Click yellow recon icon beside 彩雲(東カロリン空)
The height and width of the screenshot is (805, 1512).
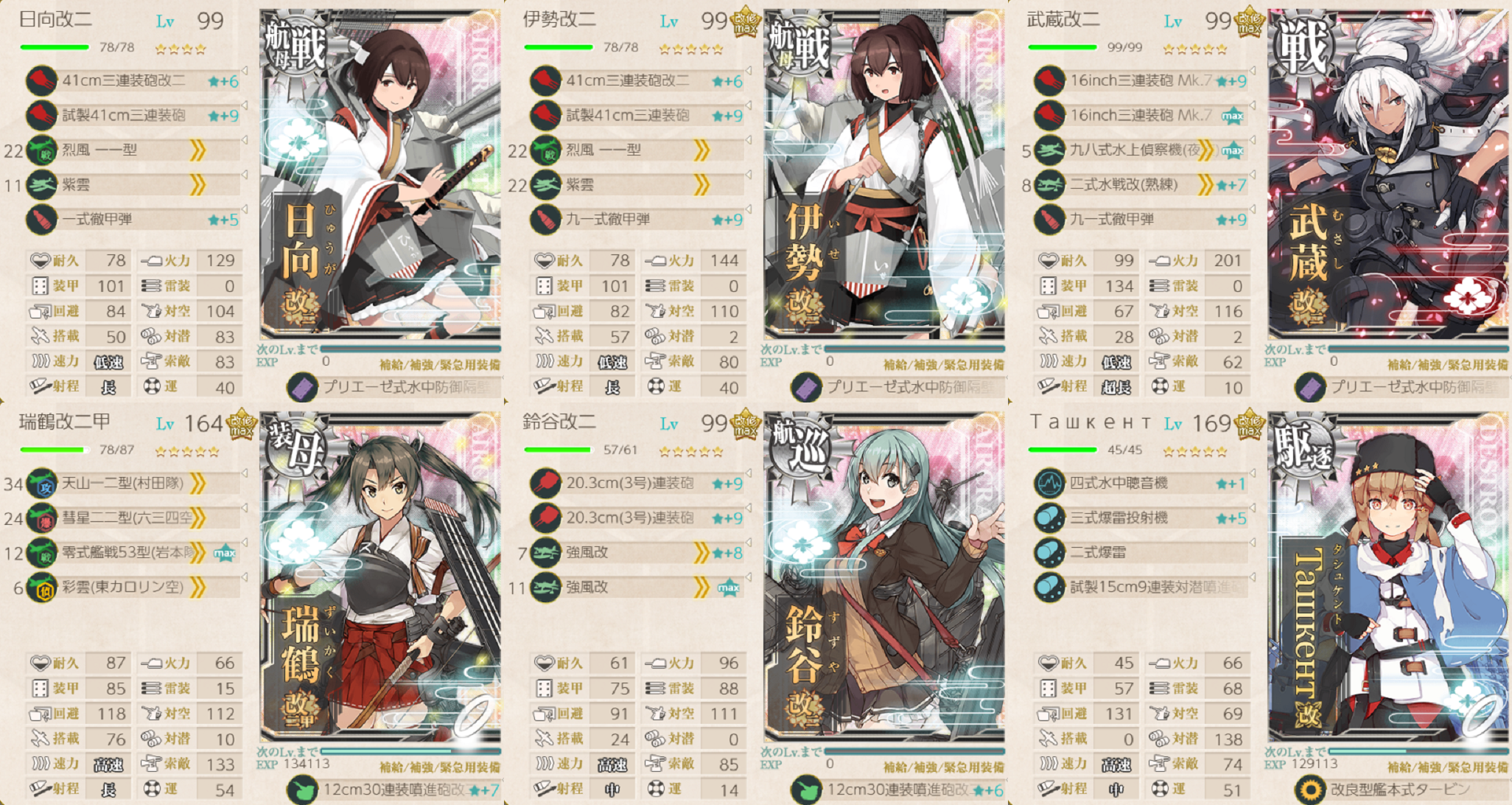click(x=41, y=588)
